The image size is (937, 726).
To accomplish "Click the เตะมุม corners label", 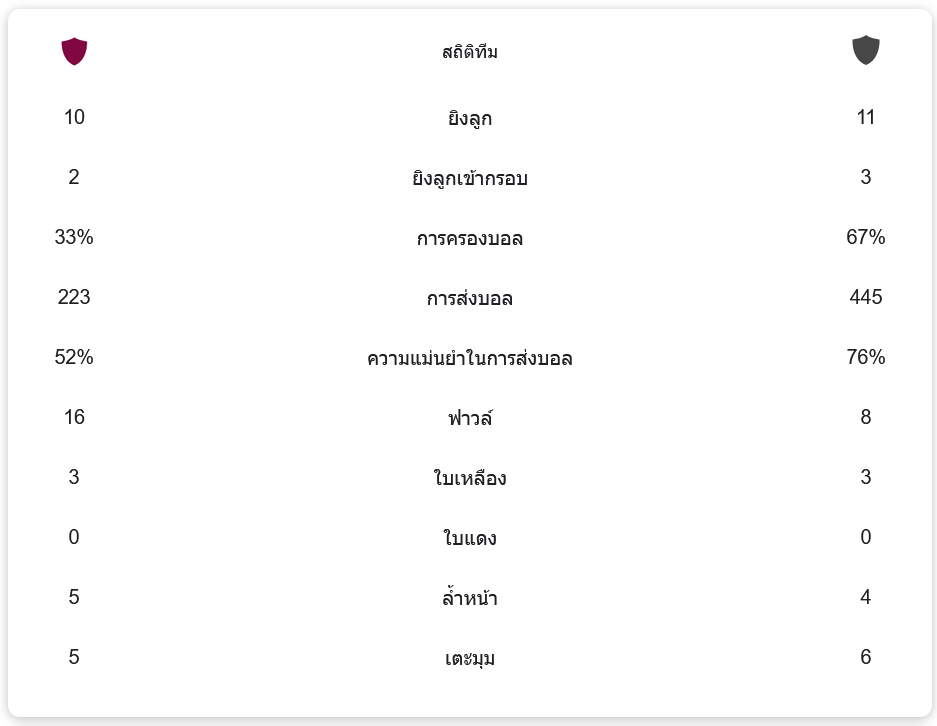I will click(469, 659).
